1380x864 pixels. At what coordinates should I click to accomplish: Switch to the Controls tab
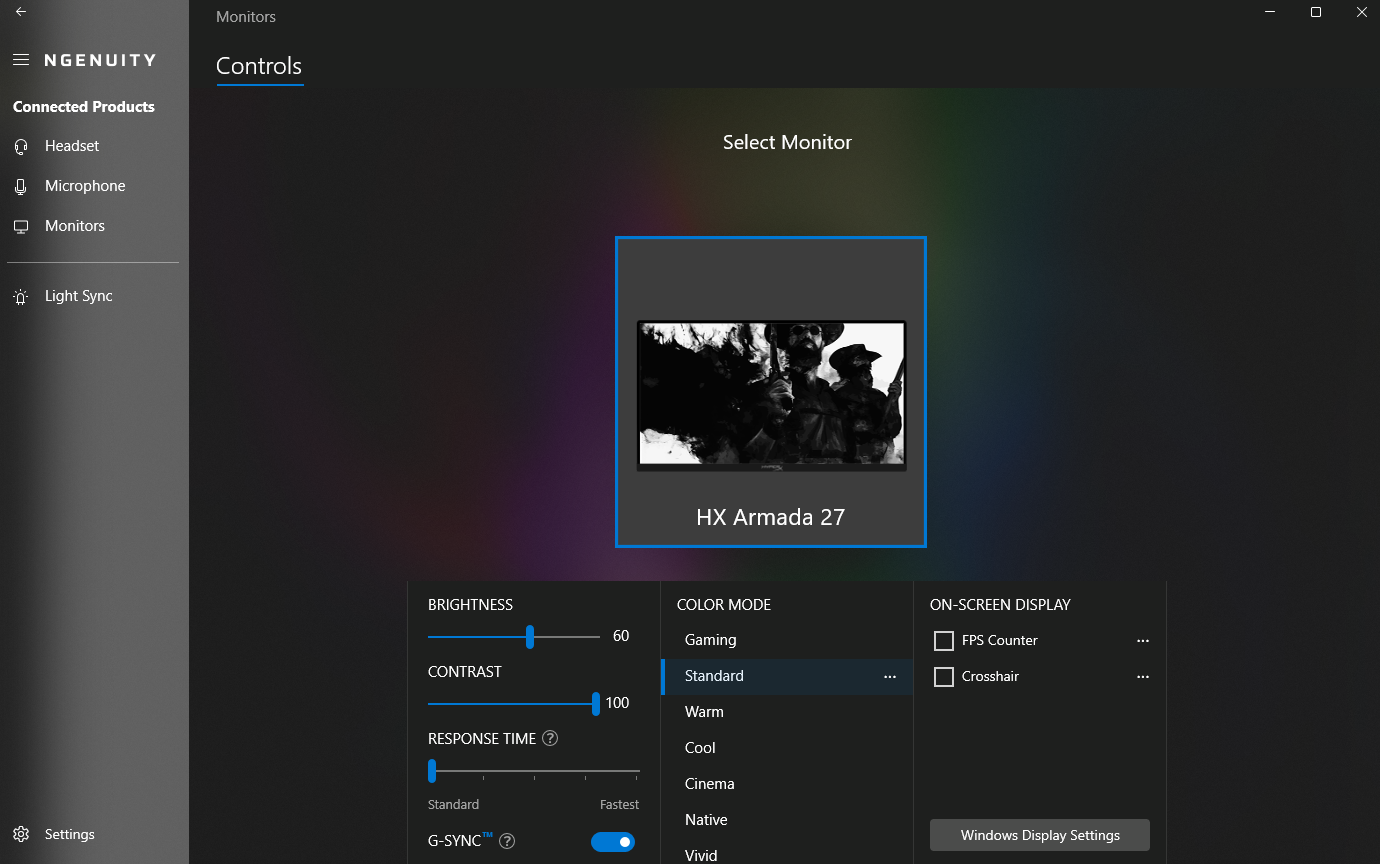tap(259, 66)
